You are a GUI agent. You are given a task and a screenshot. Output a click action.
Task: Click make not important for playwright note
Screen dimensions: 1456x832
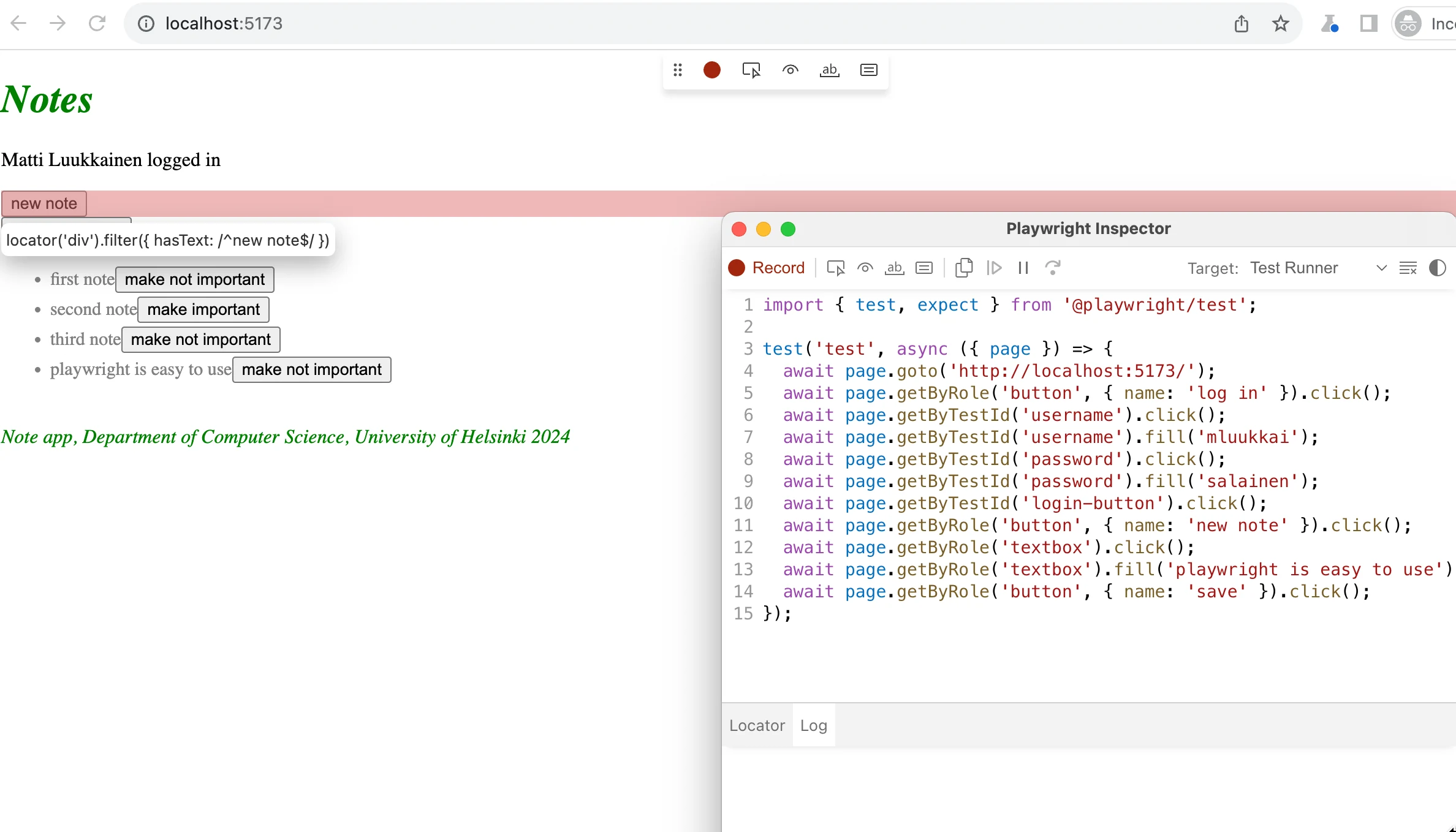coord(312,369)
